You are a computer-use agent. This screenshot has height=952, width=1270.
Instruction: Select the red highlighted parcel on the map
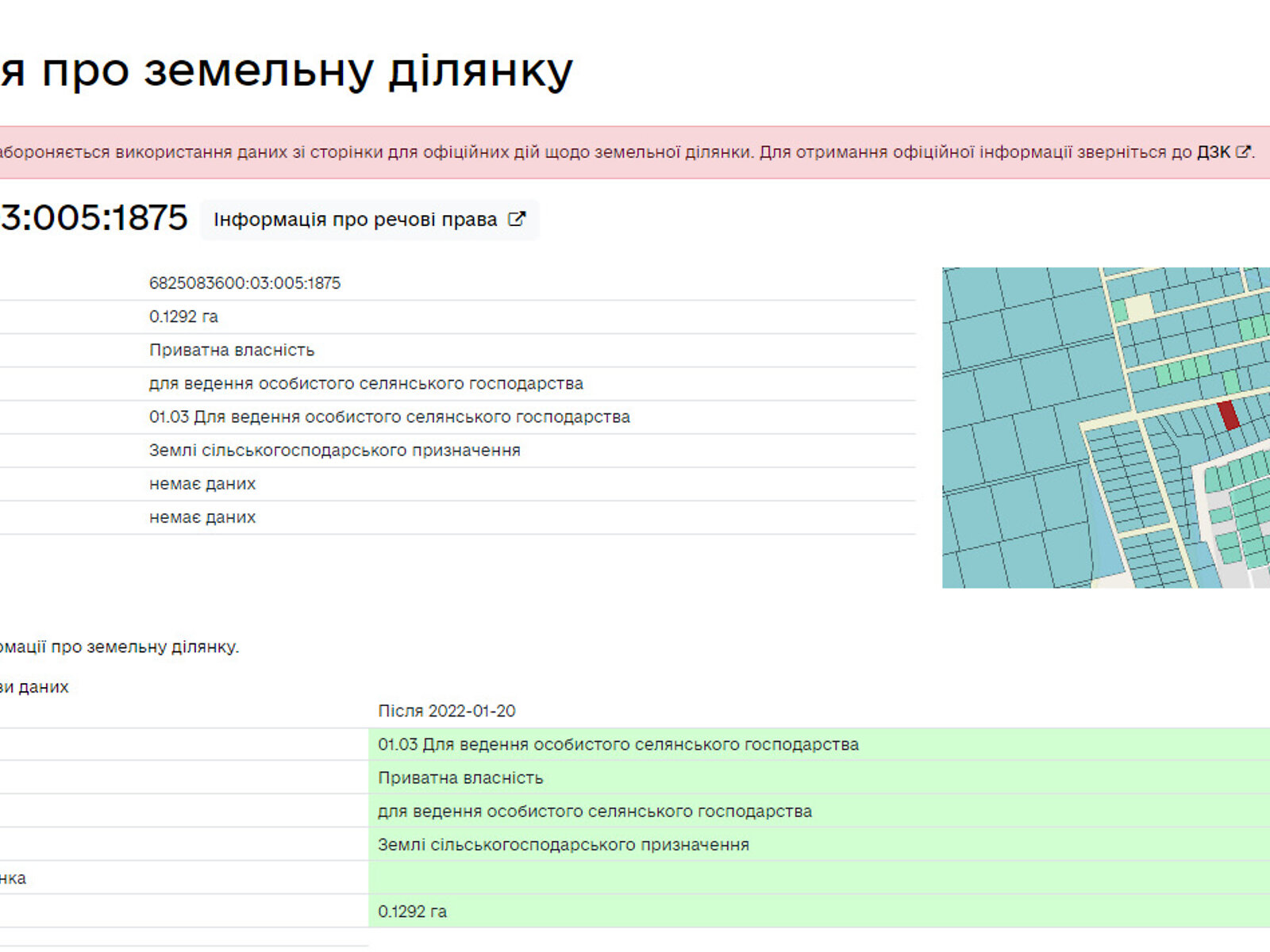click(1228, 415)
